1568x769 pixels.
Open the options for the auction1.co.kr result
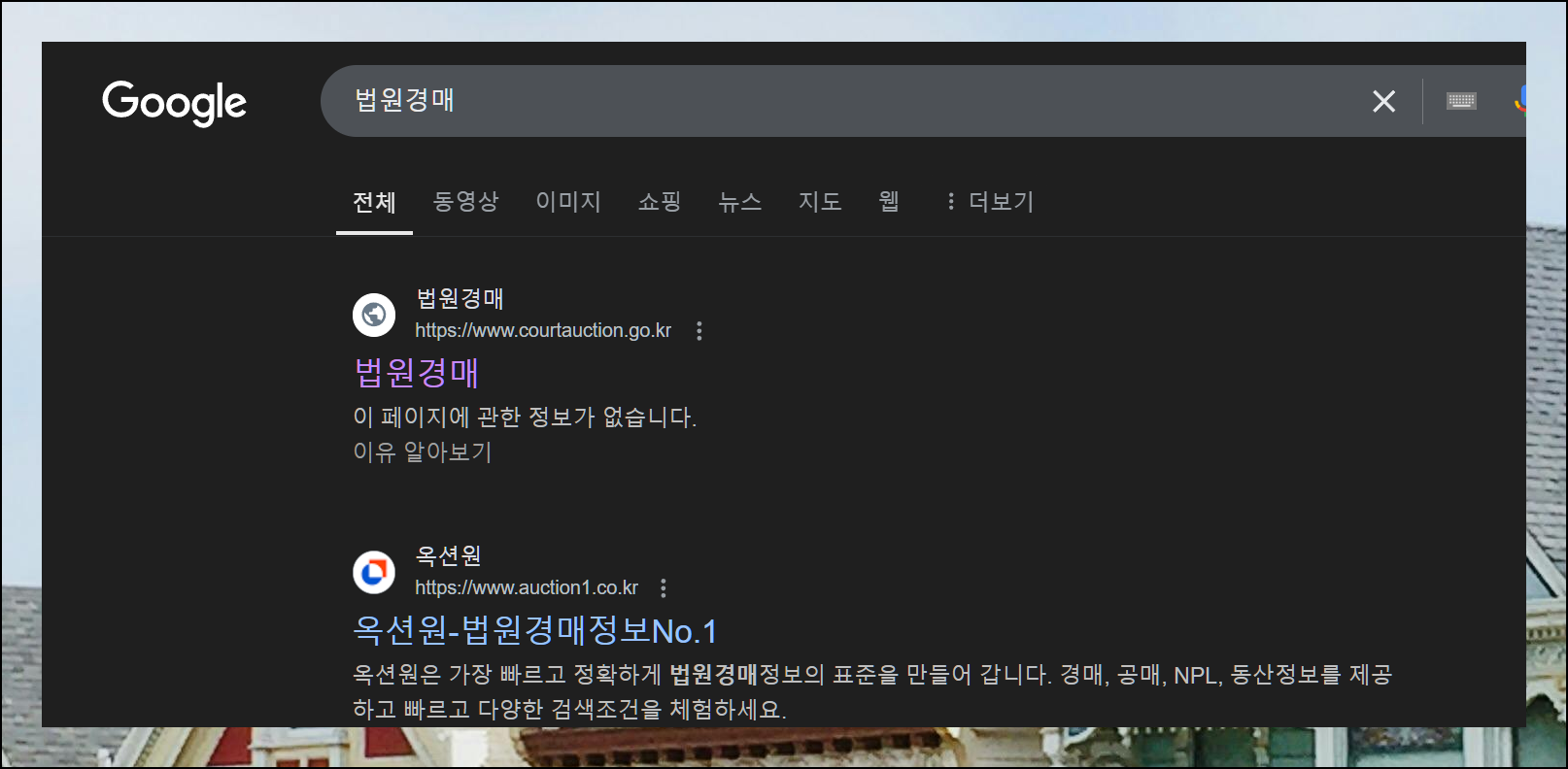pyautogui.click(x=664, y=588)
